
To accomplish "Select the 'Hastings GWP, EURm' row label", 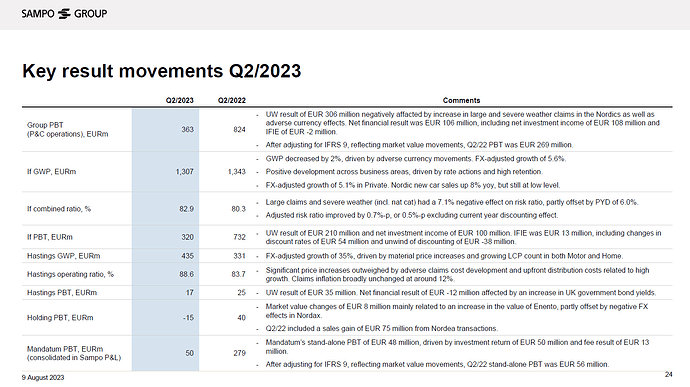I will [x=63, y=256].
